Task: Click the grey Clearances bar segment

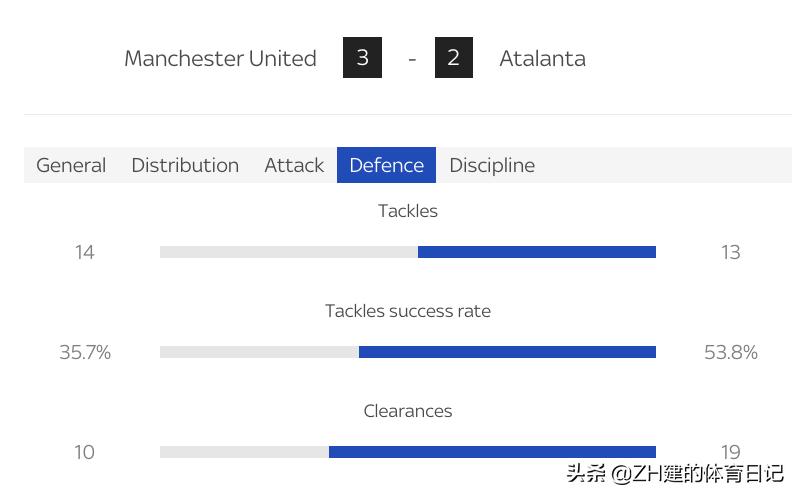Action: click(x=244, y=452)
